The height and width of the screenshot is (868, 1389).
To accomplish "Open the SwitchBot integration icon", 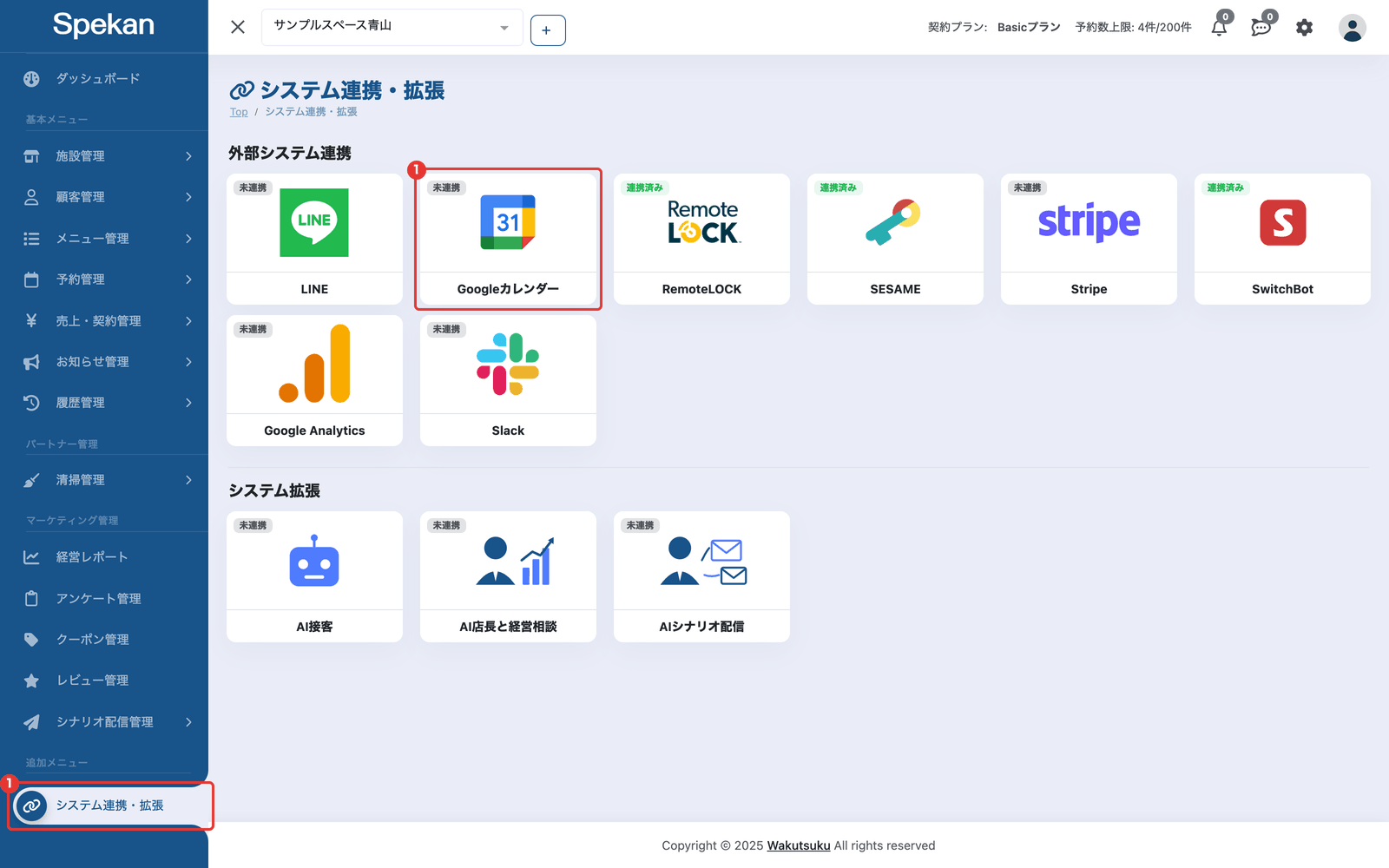I will [x=1282, y=222].
